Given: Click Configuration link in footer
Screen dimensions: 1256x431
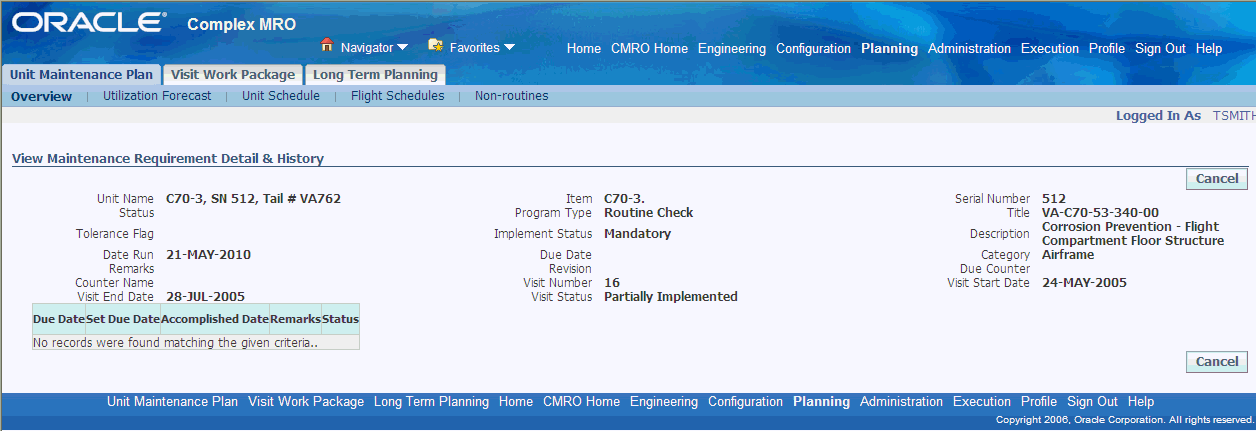Looking at the screenshot, I should 745,402.
